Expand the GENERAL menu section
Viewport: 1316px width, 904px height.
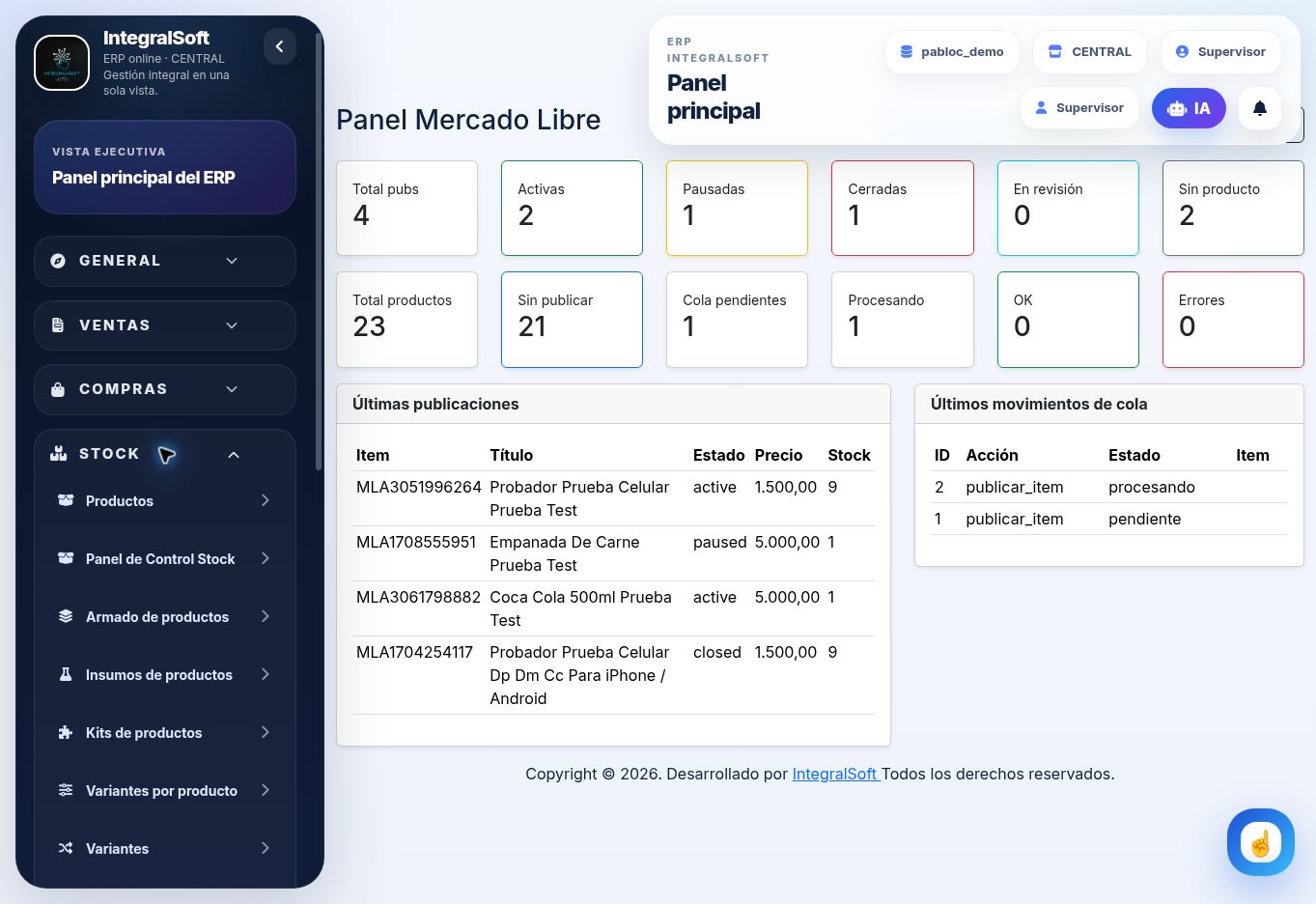(165, 261)
